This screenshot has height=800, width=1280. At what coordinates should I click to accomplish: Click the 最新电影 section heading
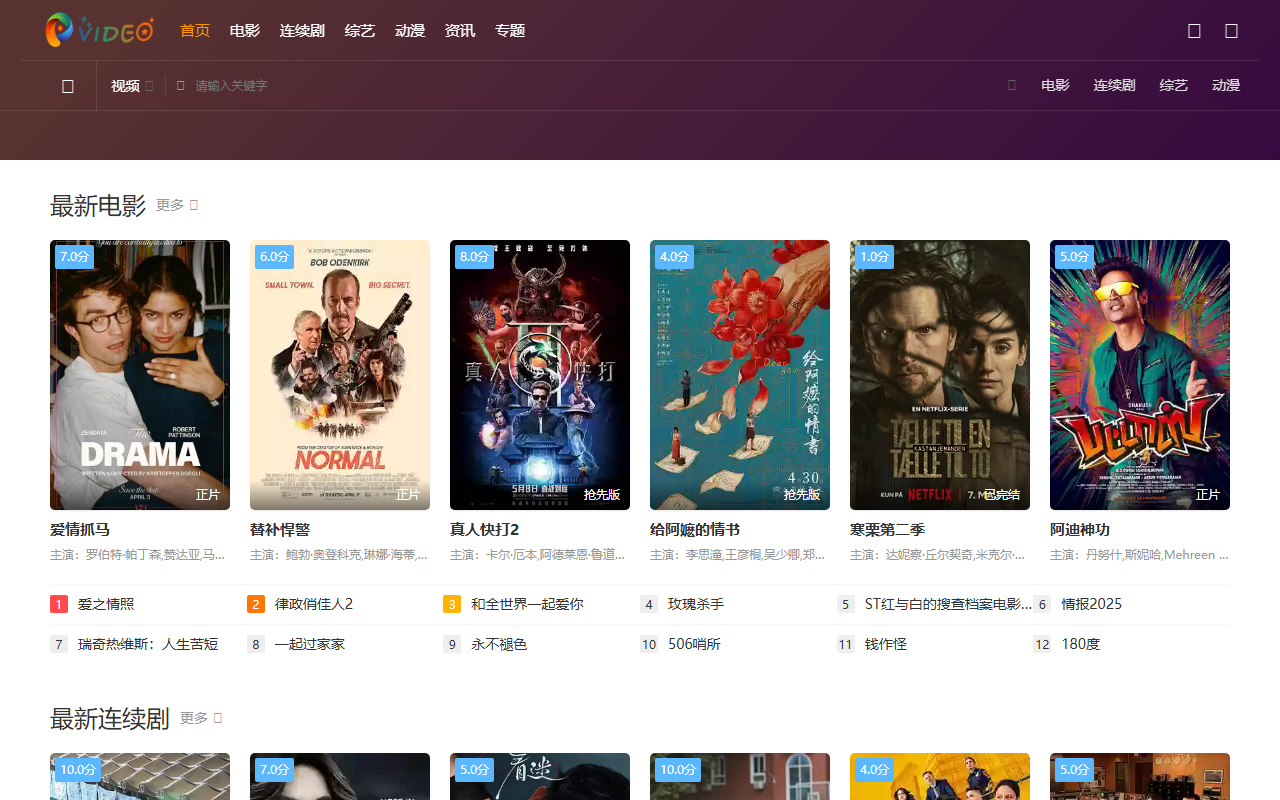click(98, 206)
